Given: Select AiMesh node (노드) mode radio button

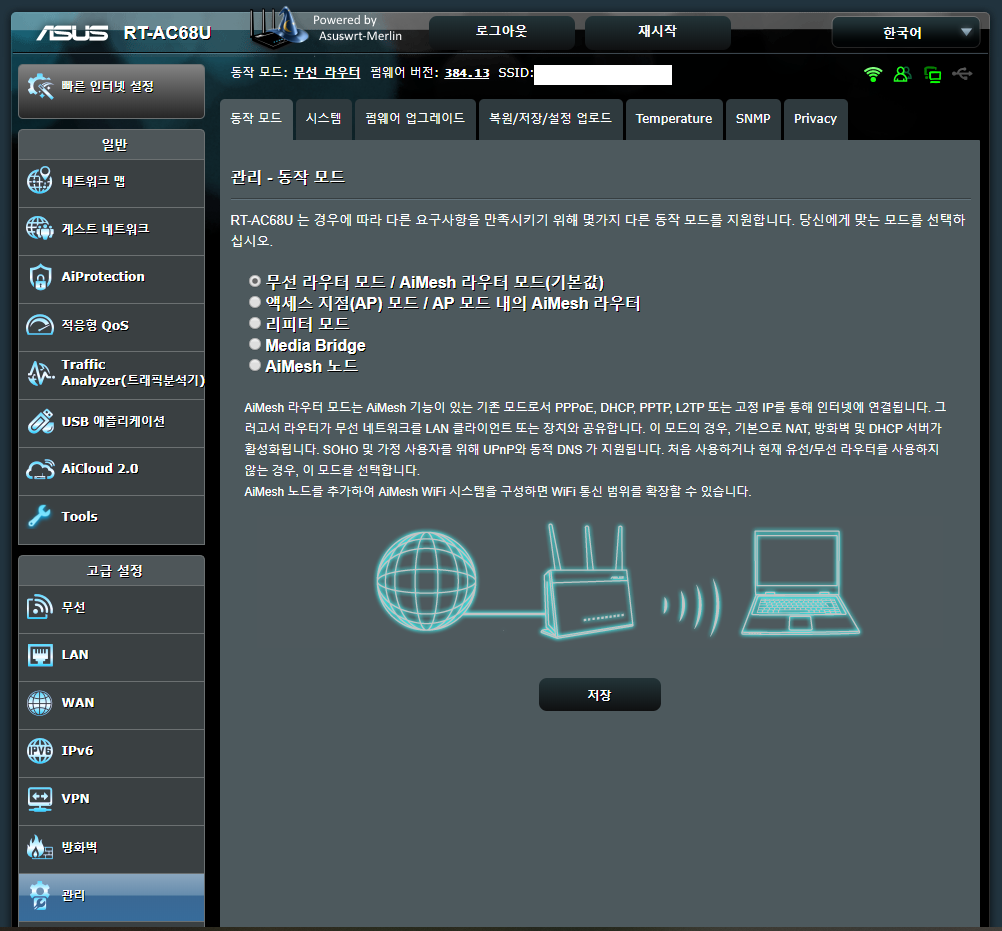Looking at the screenshot, I should [x=255, y=365].
